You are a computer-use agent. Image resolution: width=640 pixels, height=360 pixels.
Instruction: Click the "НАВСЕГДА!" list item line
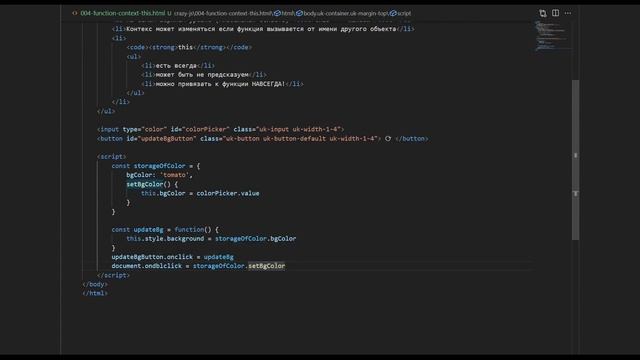coord(222,84)
